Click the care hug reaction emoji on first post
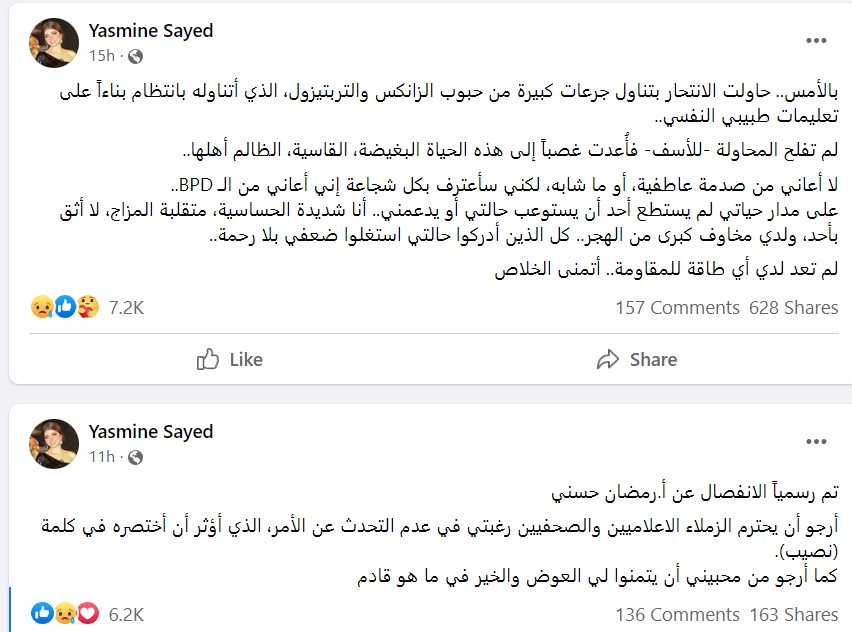Image resolution: width=852 pixels, height=632 pixels. pos(89,308)
